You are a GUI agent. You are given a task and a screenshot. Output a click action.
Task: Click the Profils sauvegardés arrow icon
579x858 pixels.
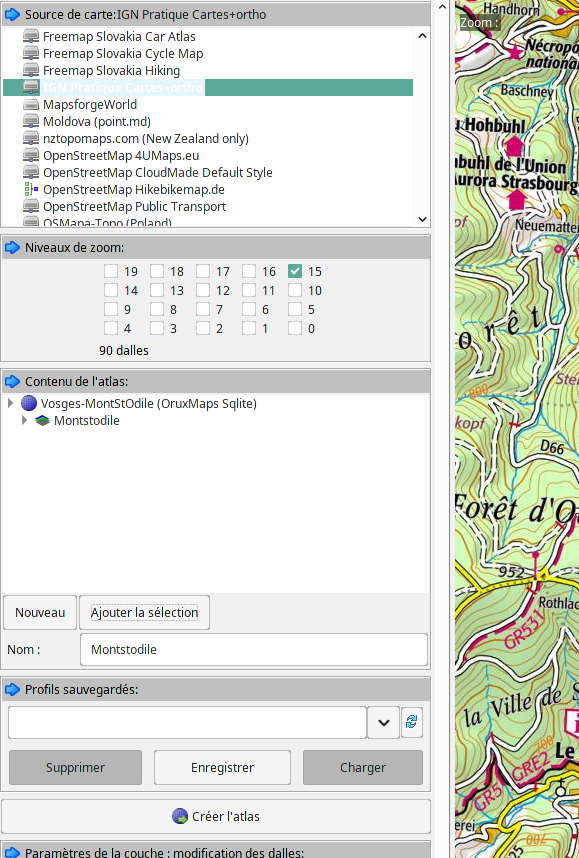pos(12,689)
